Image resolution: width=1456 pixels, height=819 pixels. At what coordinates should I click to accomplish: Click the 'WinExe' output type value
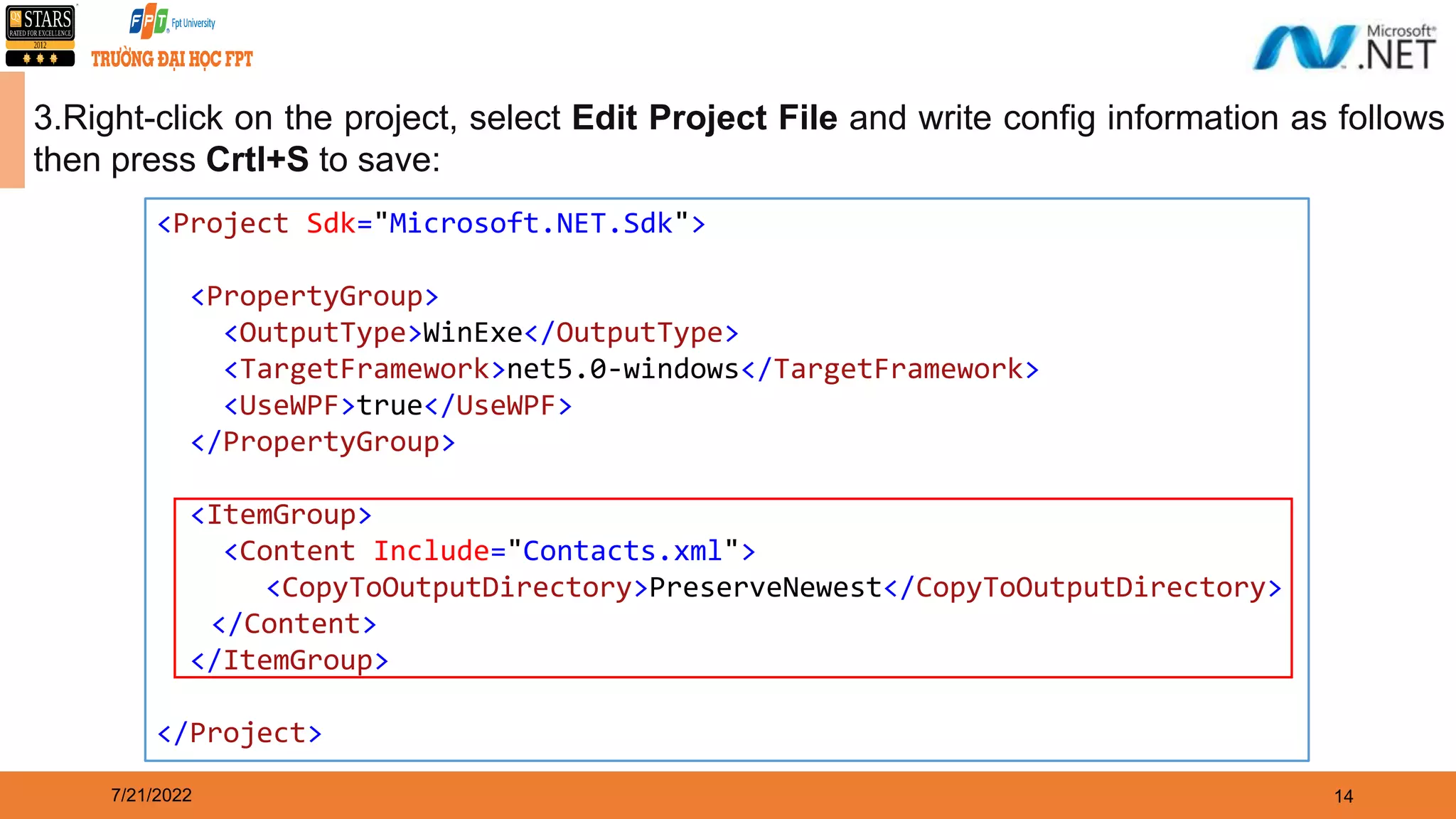(473, 333)
